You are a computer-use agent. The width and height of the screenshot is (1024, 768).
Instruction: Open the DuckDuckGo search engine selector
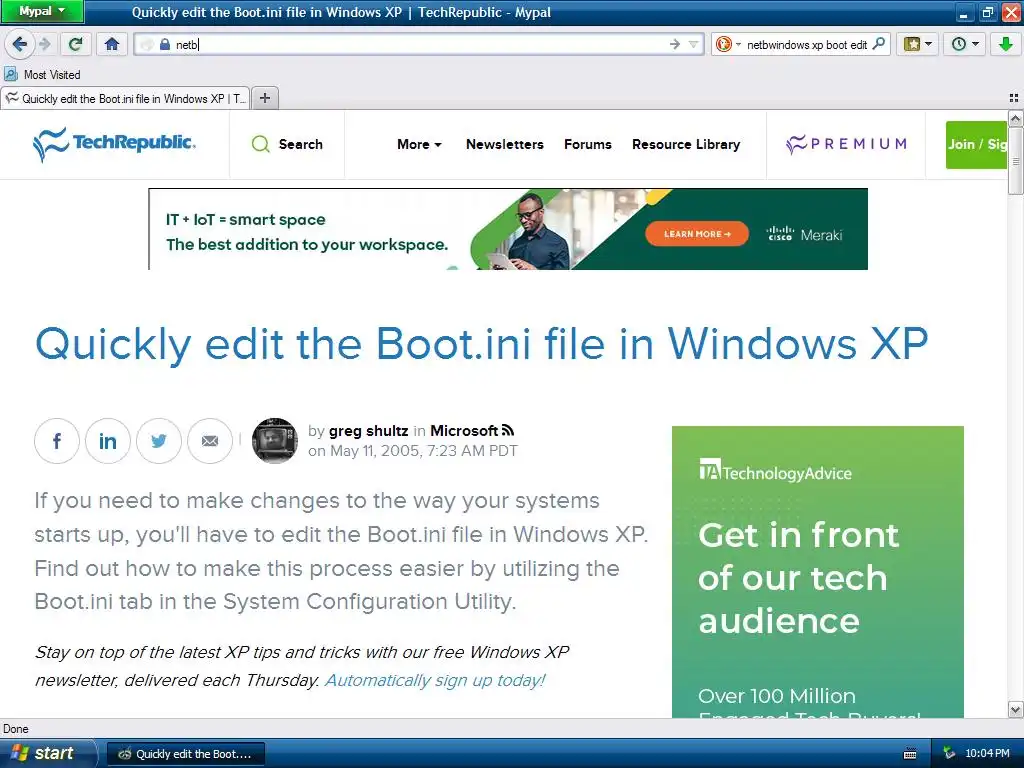728,44
